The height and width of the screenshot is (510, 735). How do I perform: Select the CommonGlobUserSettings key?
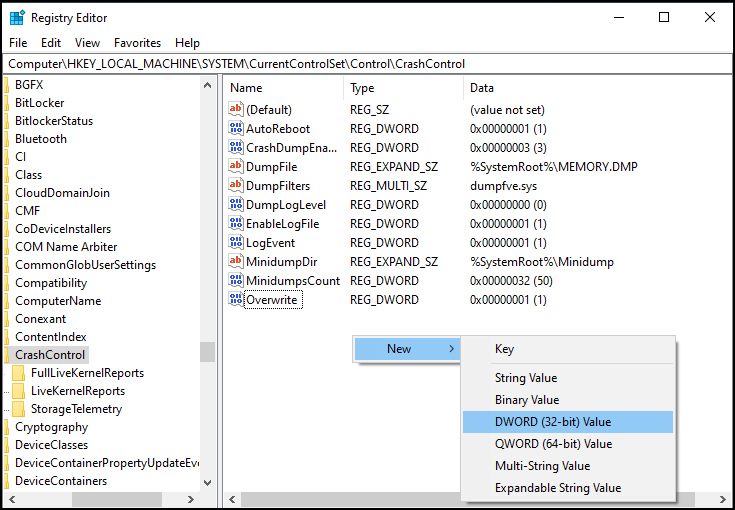pos(85,265)
